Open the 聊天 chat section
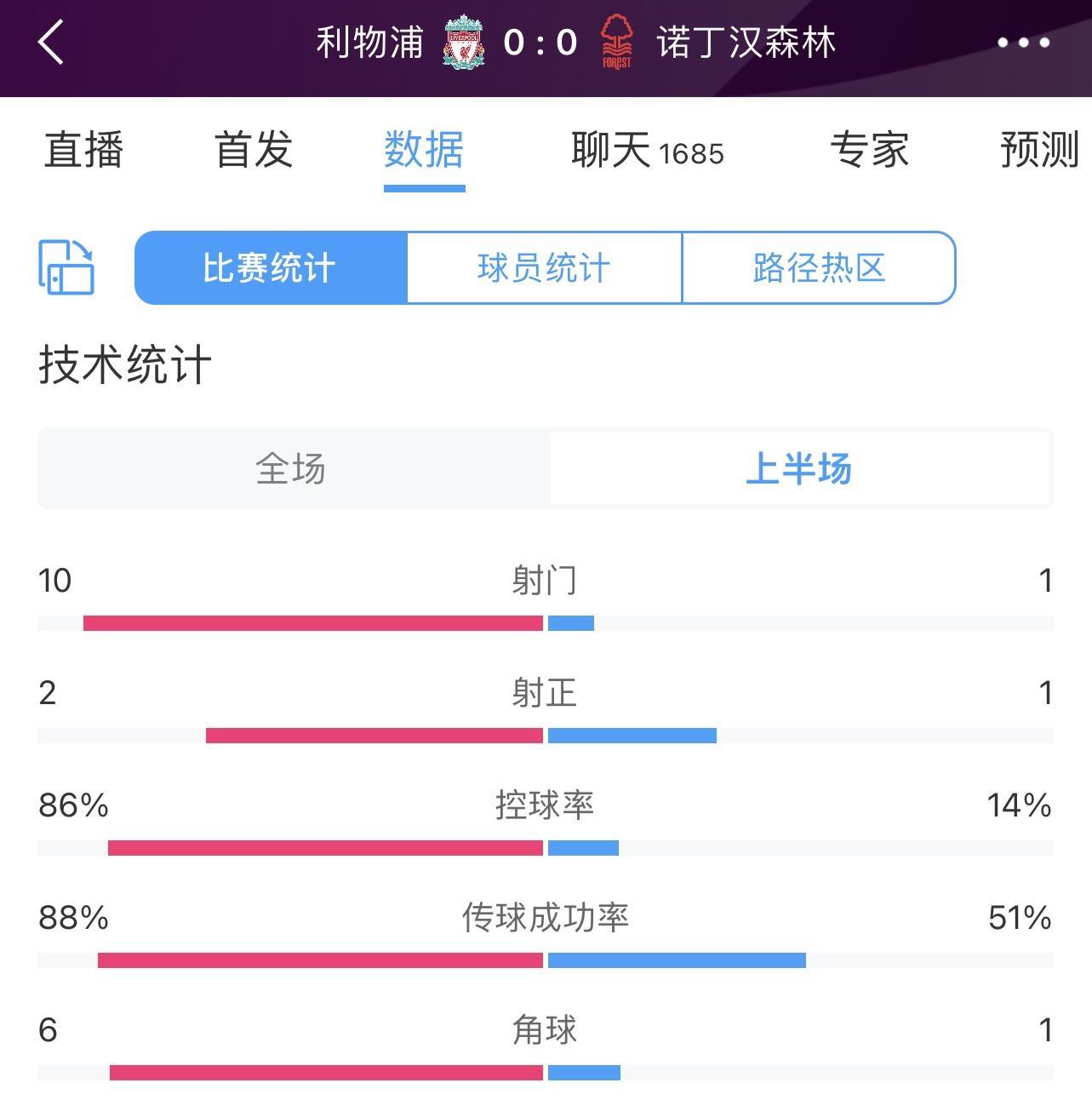 [609, 152]
